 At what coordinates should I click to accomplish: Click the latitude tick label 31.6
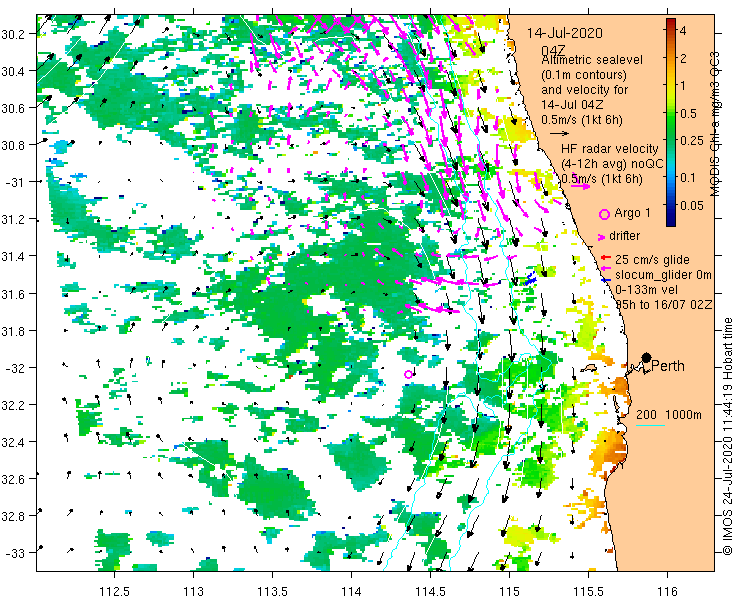click(13, 293)
